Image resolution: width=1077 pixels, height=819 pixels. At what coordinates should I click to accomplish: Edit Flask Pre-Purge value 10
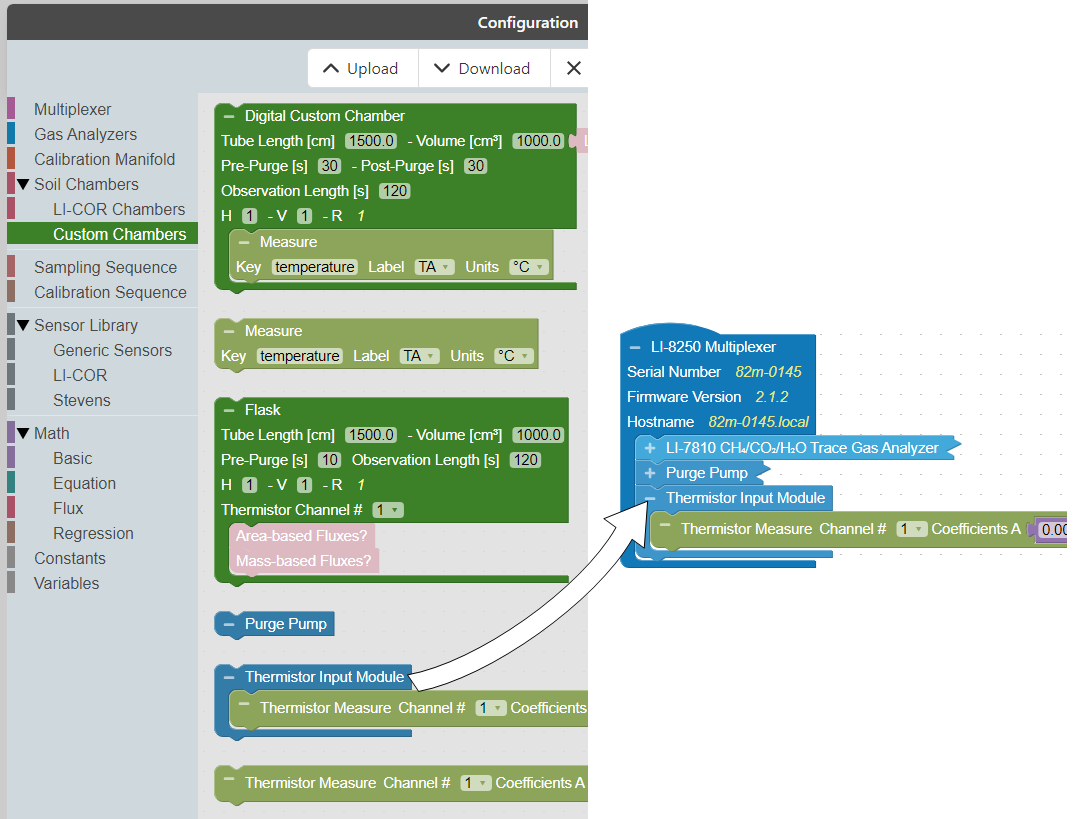tap(330, 460)
